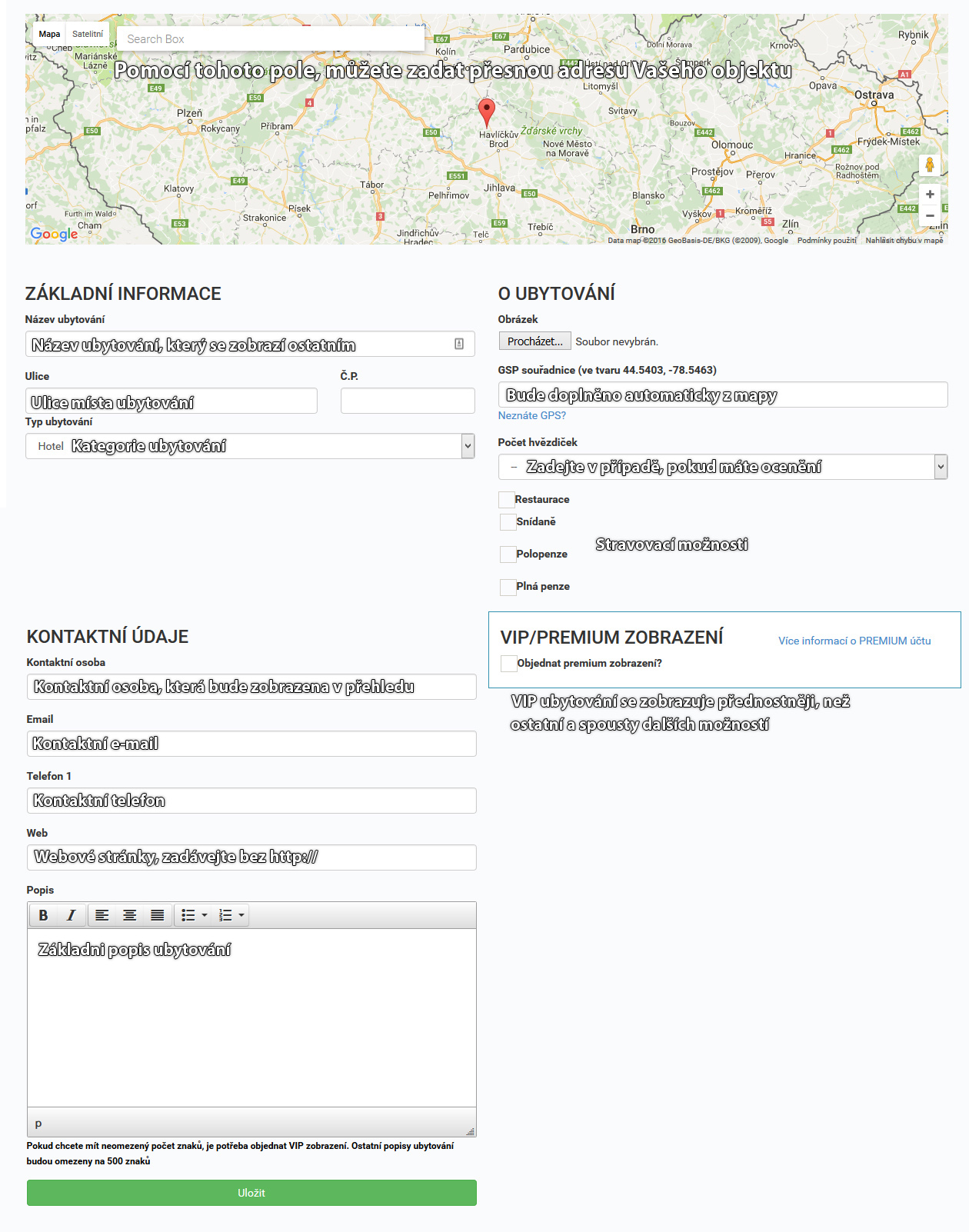969x1232 pixels.
Task: Check the Snídaně option
Action: [x=508, y=522]
